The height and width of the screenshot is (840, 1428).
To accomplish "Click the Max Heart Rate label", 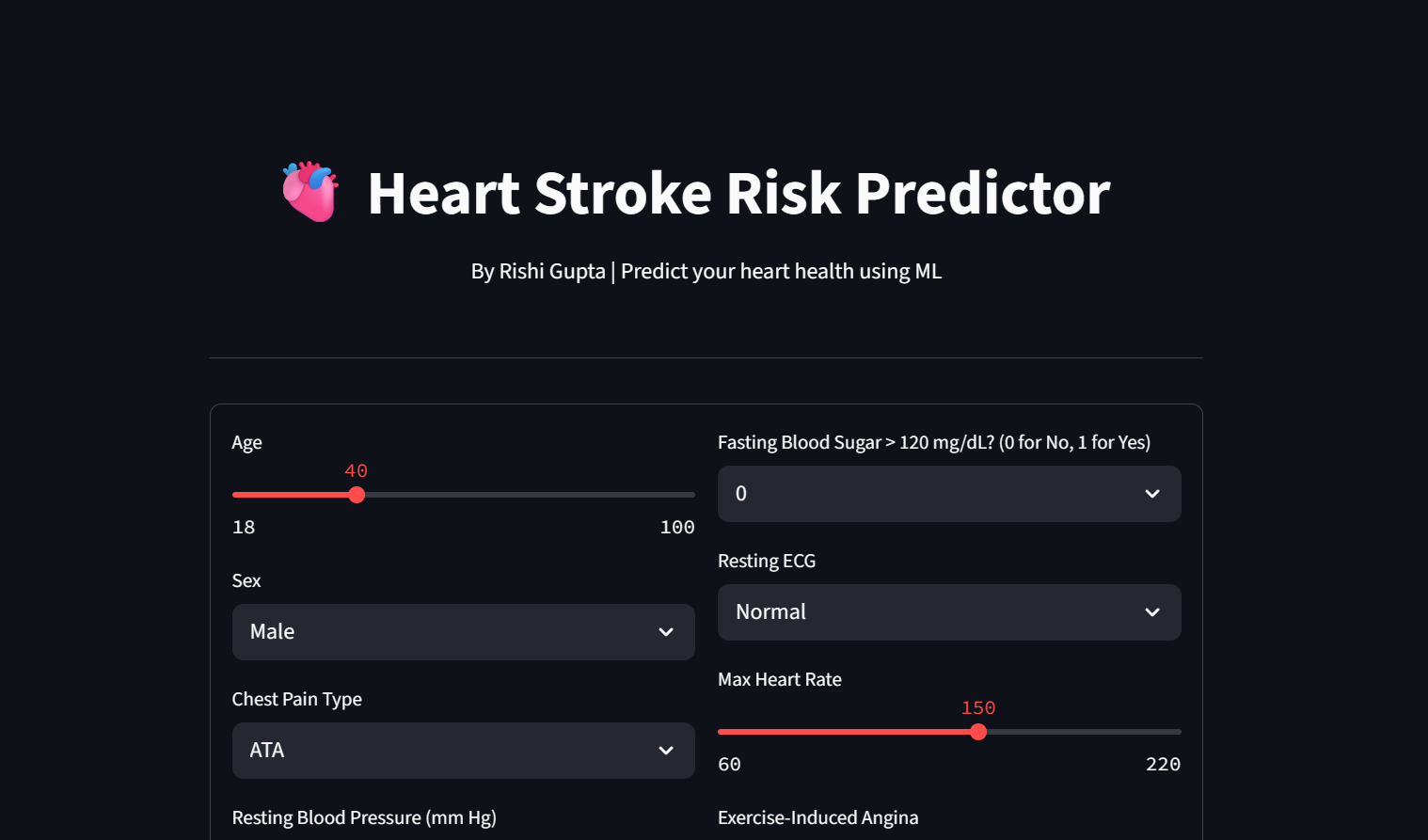I will pyautogui.click(x=779, y=679).
